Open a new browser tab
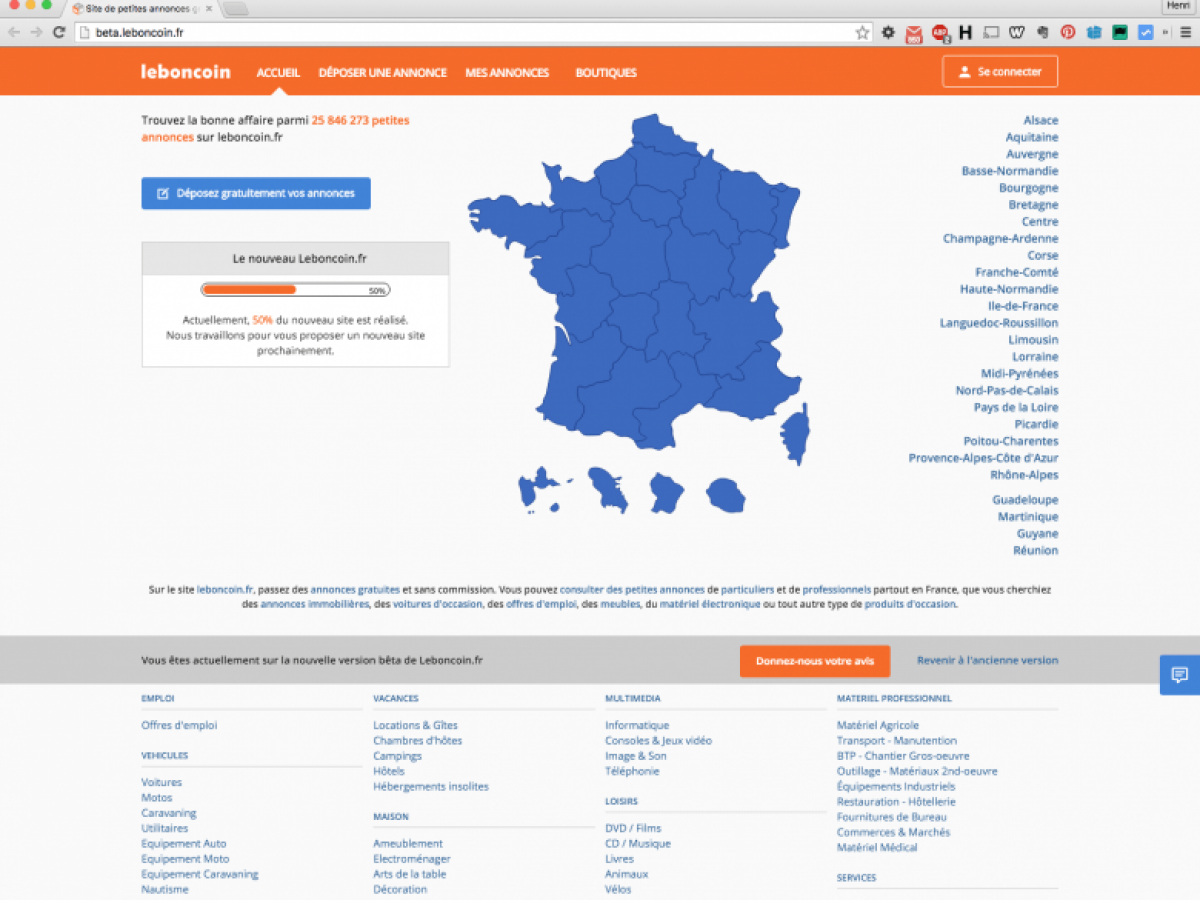 [236, 9]
